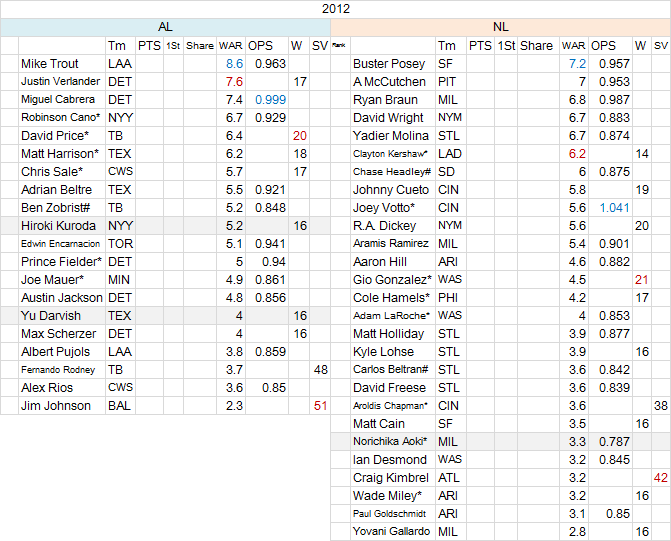Click the Max Scherzer name cell
The image size is (671, 541).
coord(62,333)
